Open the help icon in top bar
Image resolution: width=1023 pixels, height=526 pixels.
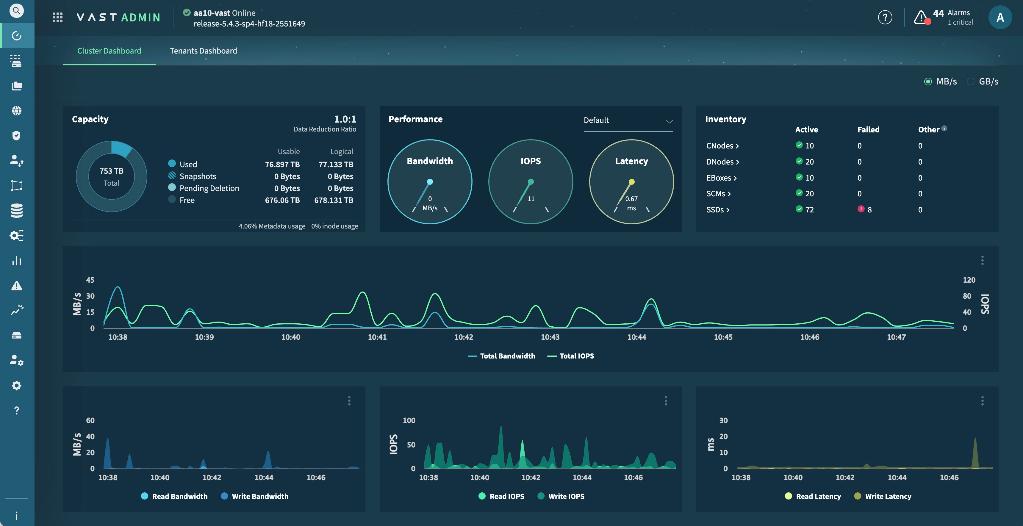885,18
